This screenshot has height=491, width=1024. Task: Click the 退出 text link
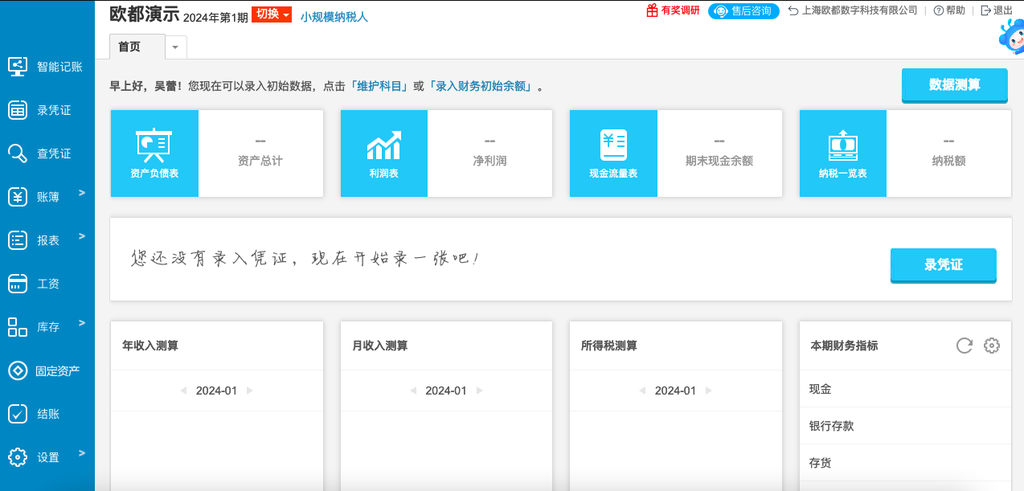(1003, 10)
